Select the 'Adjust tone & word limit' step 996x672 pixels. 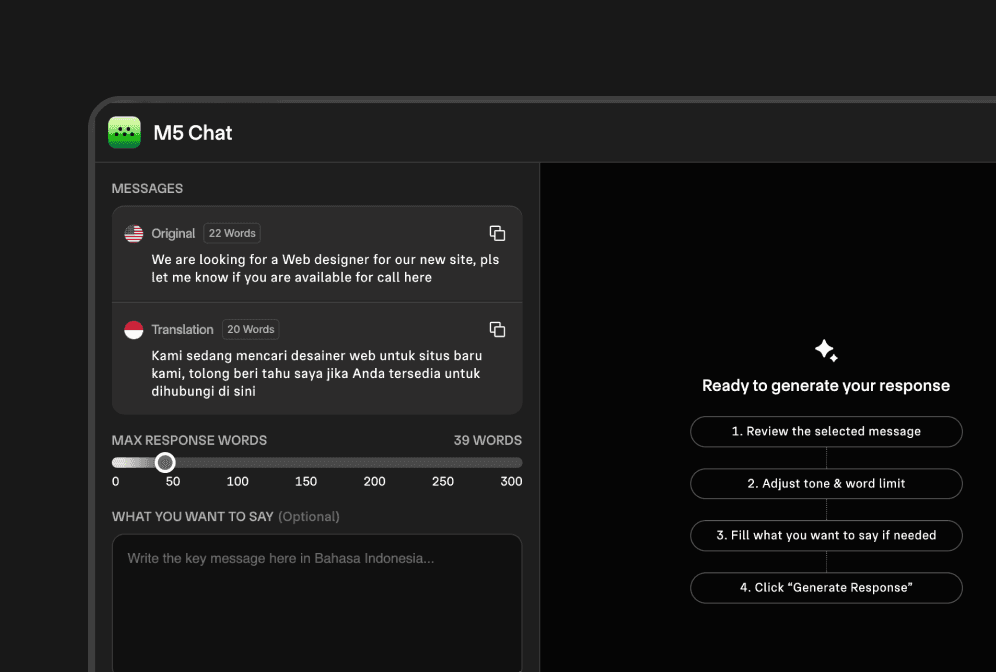(826, 484)
